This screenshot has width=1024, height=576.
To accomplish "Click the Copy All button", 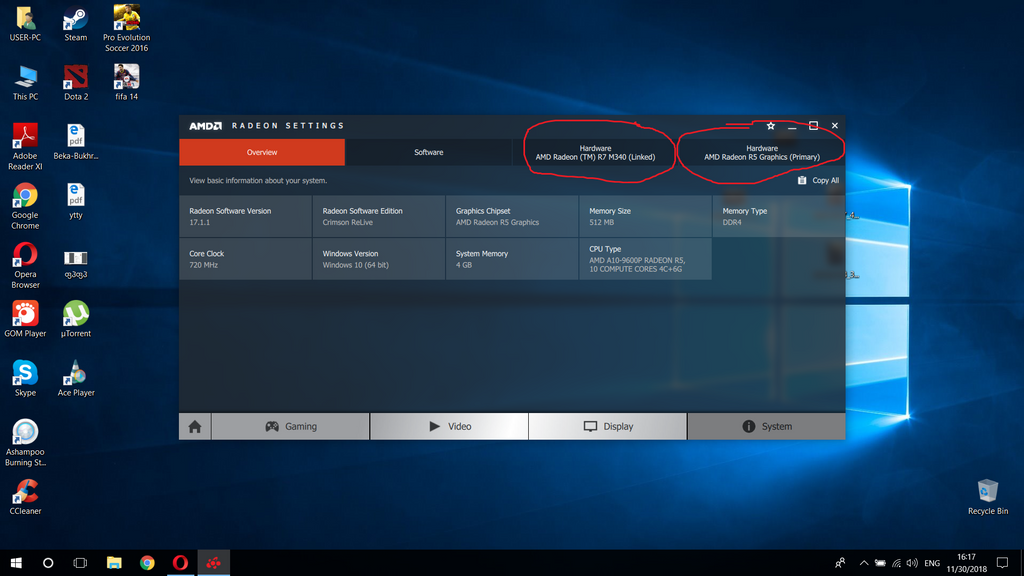I will tap(818, 180).
